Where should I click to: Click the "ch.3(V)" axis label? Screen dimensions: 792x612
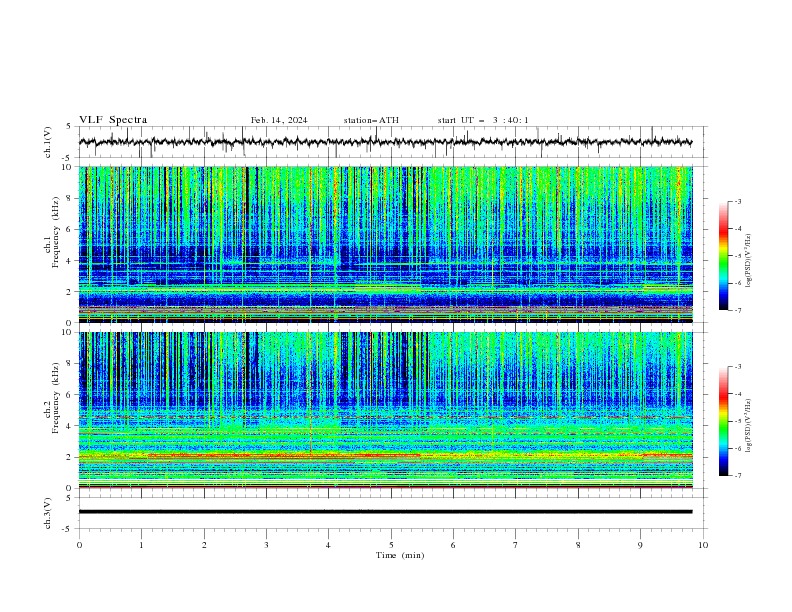(48, 513)
